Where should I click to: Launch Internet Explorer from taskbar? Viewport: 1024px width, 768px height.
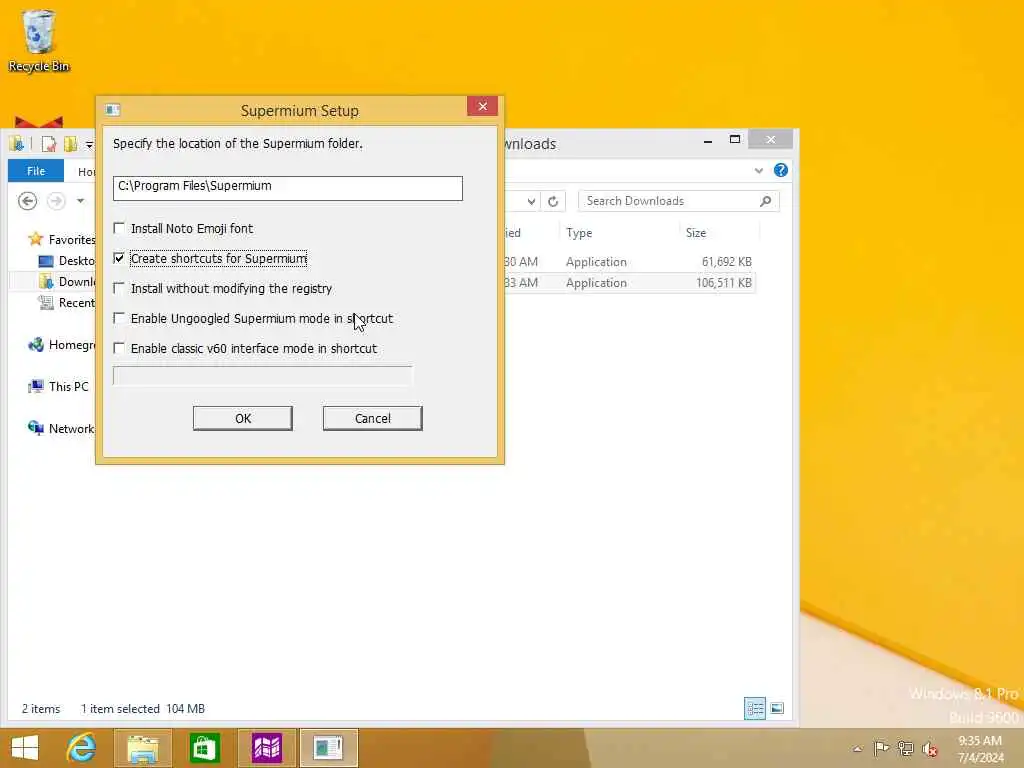click(x=81, y=748)
